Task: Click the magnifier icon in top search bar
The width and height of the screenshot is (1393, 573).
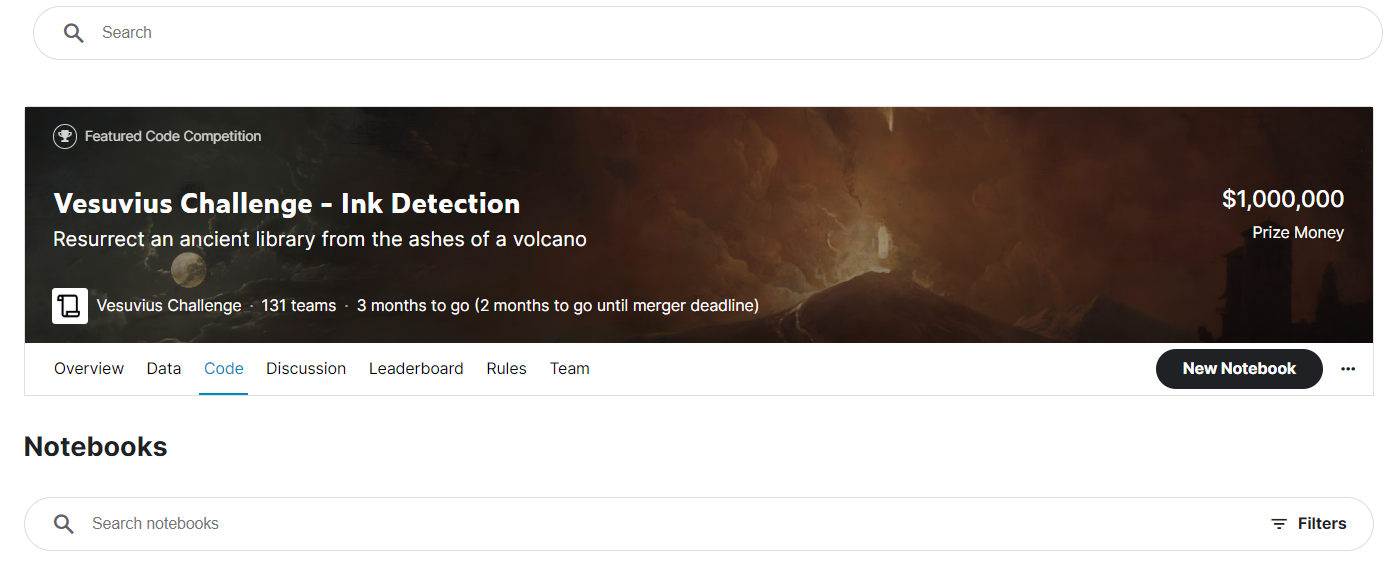Action: coord(73,33)
